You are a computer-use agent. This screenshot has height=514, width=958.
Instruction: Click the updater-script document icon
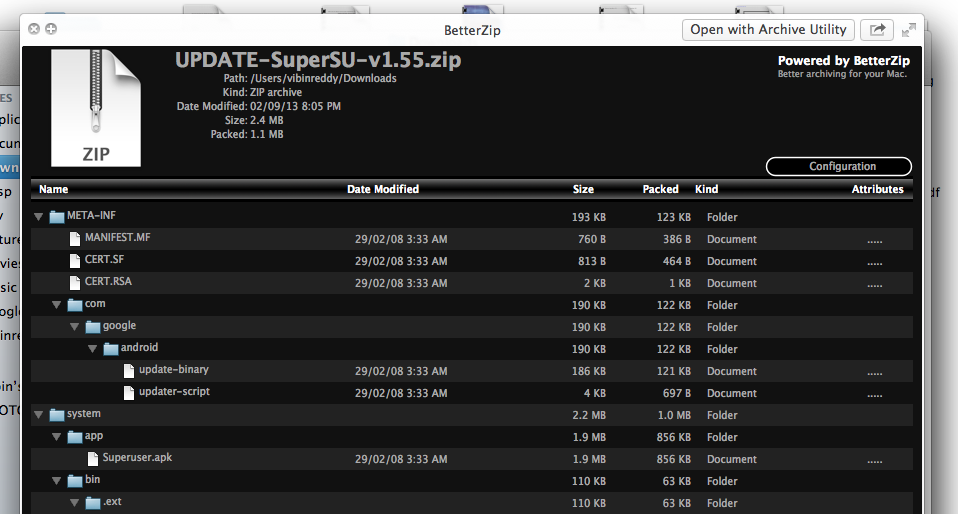[x=129, y=393]
